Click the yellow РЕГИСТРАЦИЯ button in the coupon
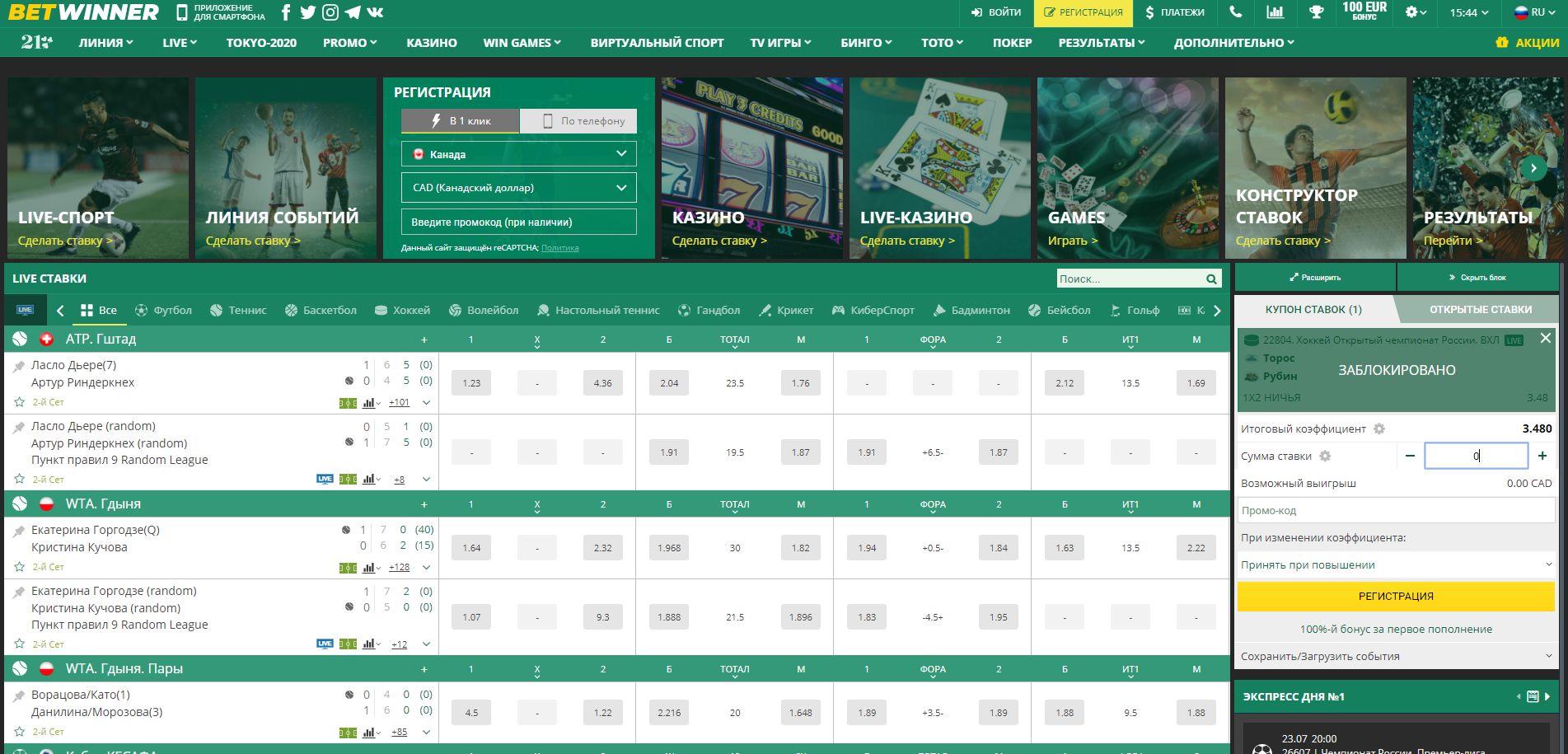The height and width of the screenshot is (754, 1568). point(1396,596)
